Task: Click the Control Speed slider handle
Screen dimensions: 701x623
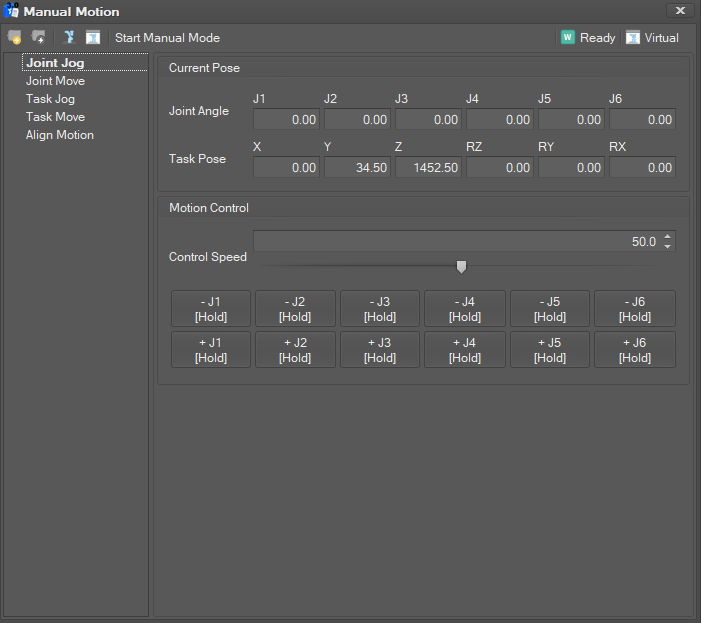Action: (461, 266)
